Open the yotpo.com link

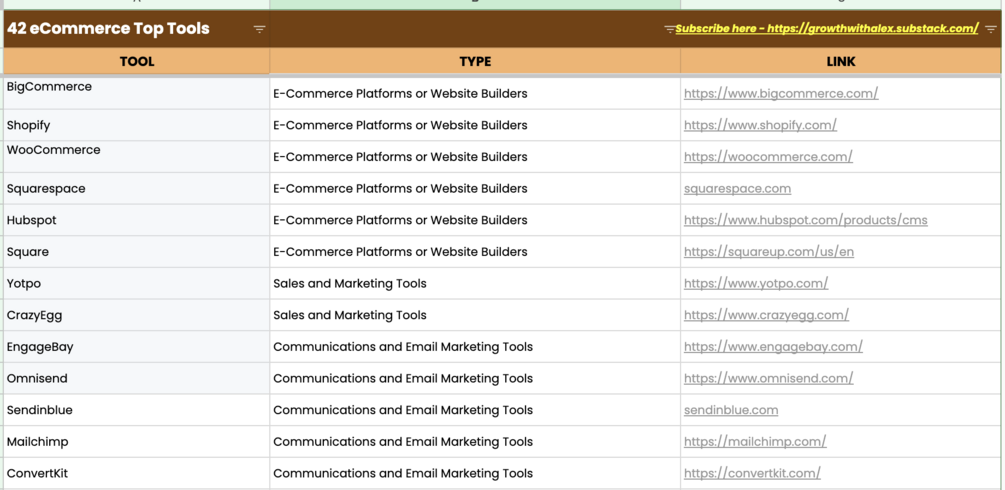click(x=756, y=283)
